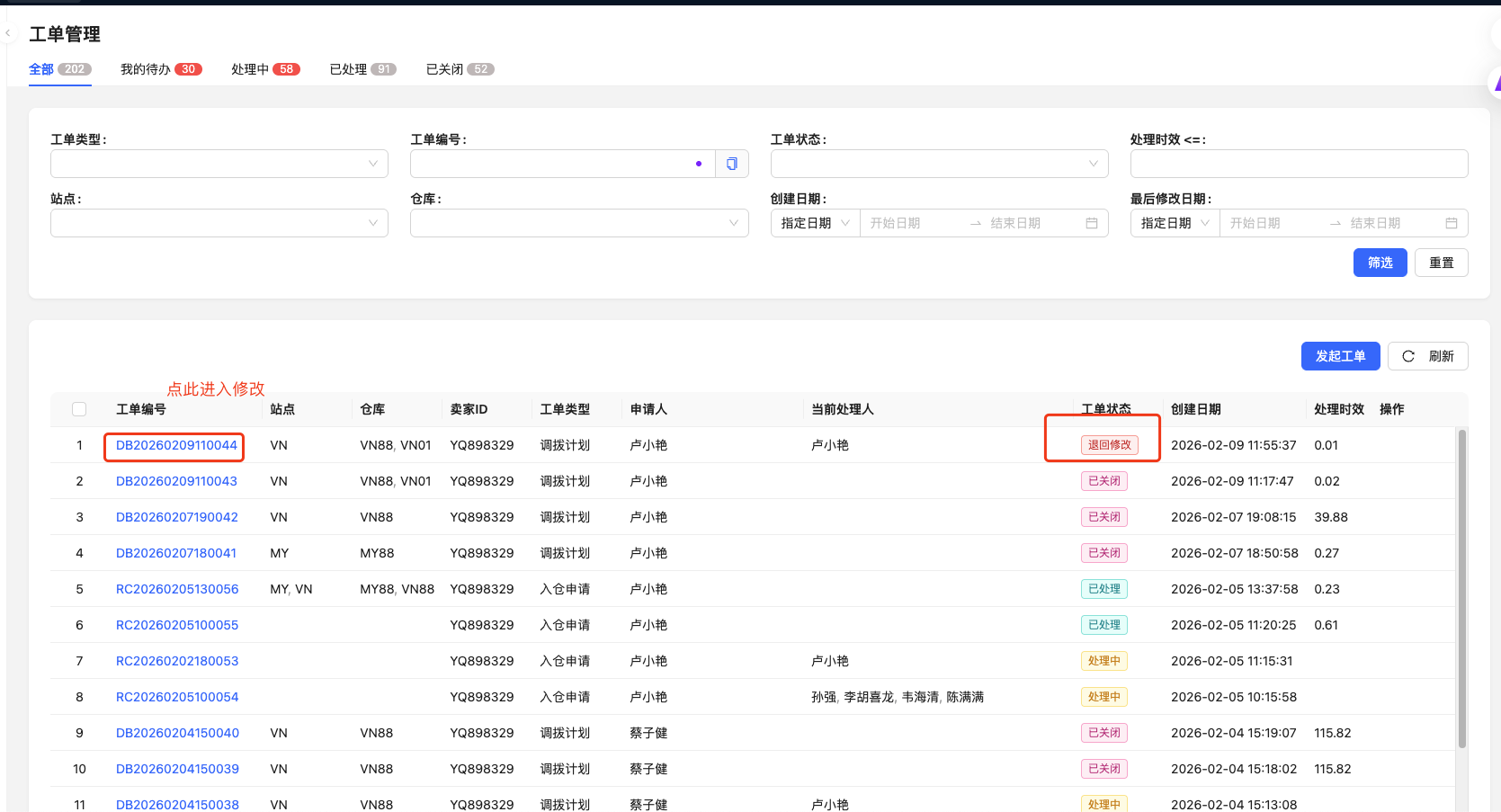Screen dimensions: 1501x812
Task: Expand the 工单状态 dropdown
Action: (x=939, y=164)
